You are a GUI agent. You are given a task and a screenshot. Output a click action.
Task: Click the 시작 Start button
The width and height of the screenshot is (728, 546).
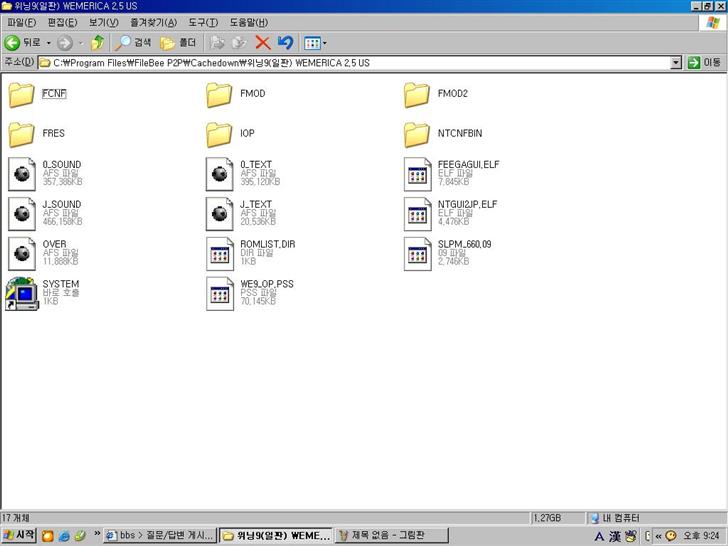pos(19,535)
